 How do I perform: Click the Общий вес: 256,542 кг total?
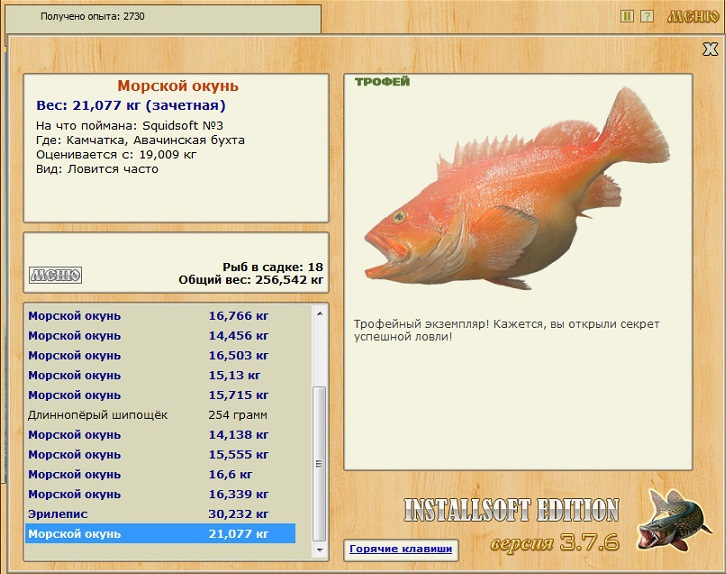251,280
